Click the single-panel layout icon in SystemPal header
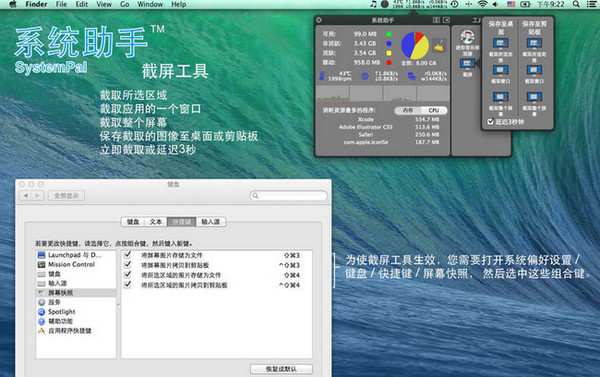Screen dimensions: 600x377 [446, 20]
